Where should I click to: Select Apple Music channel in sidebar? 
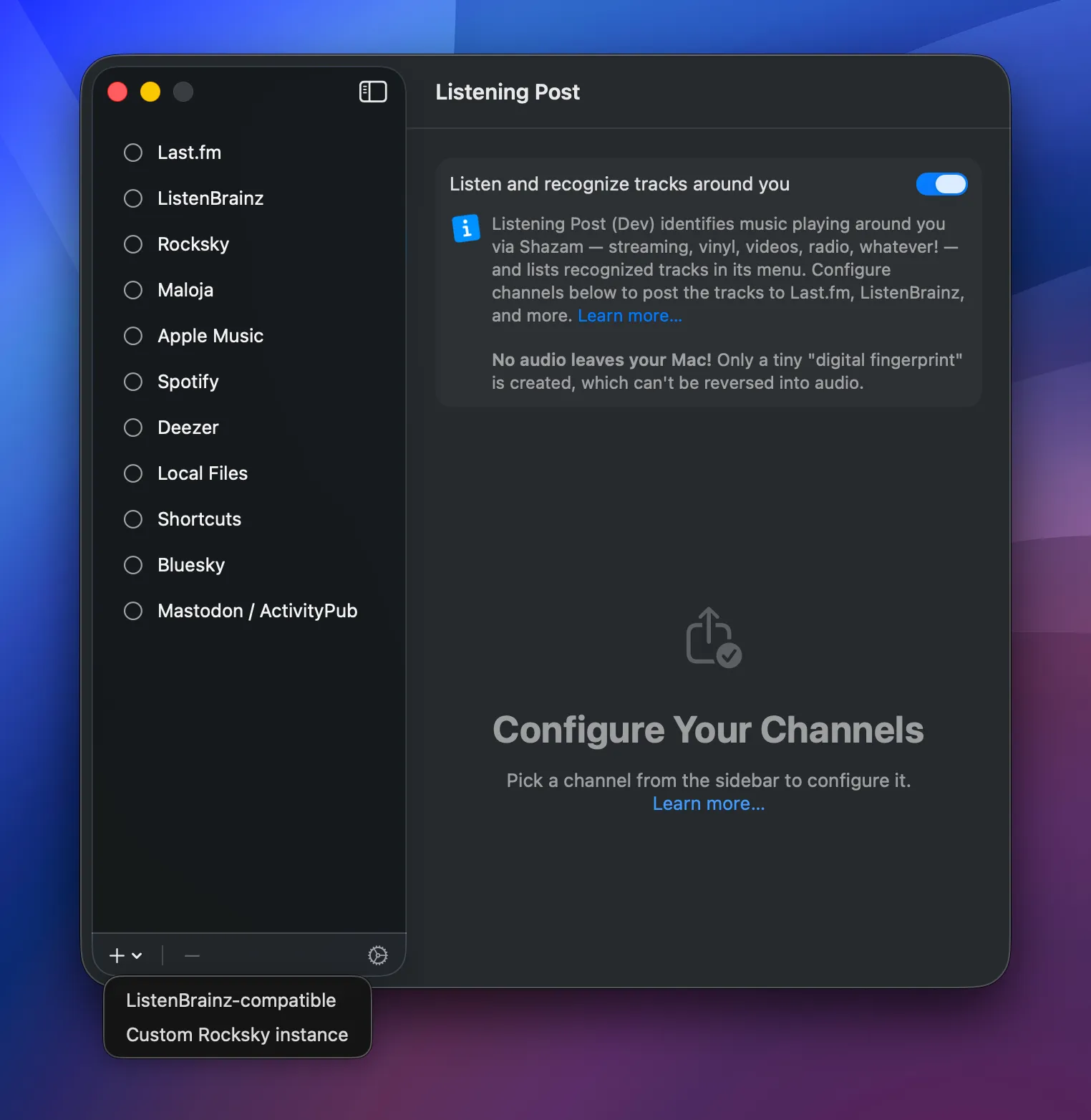210,336
